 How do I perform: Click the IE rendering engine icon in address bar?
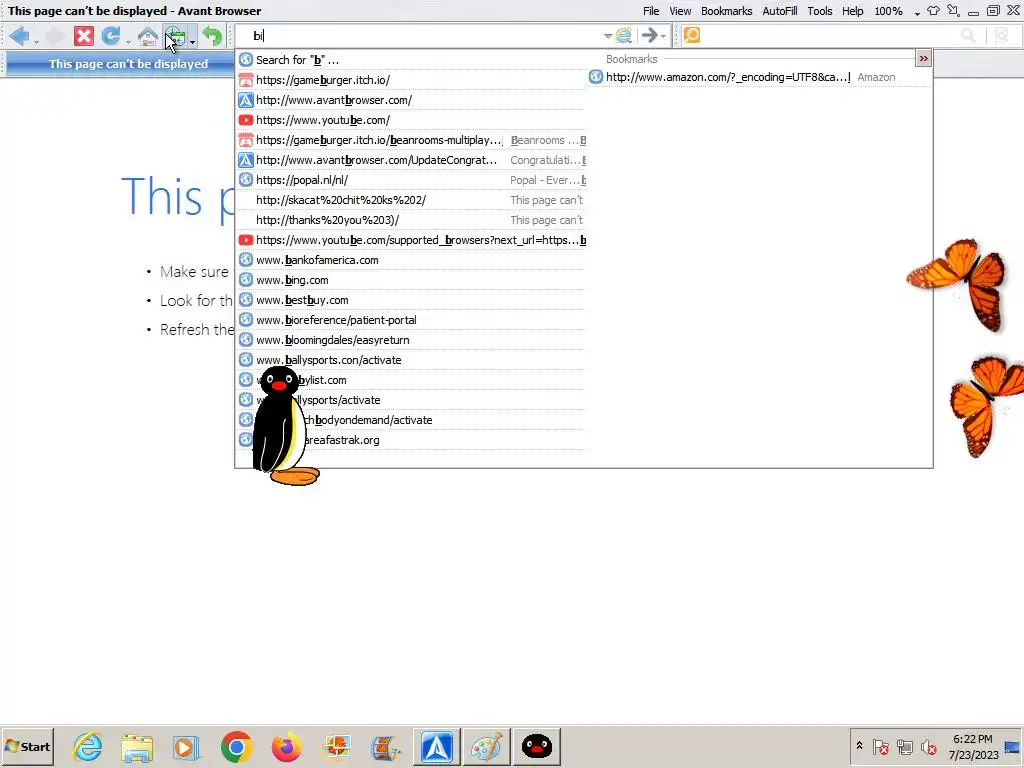coord(624,36)
